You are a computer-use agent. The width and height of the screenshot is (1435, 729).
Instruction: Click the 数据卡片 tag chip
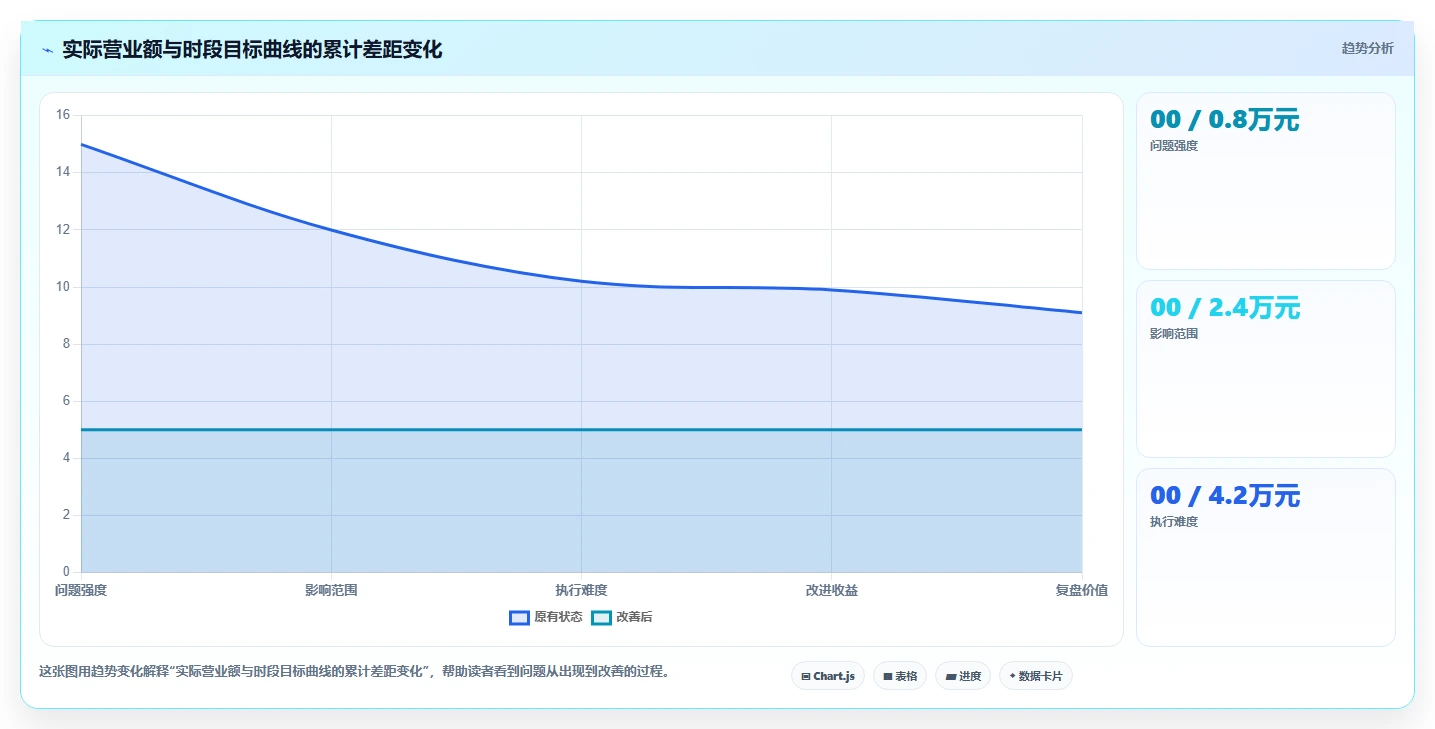click(1036, 676)
